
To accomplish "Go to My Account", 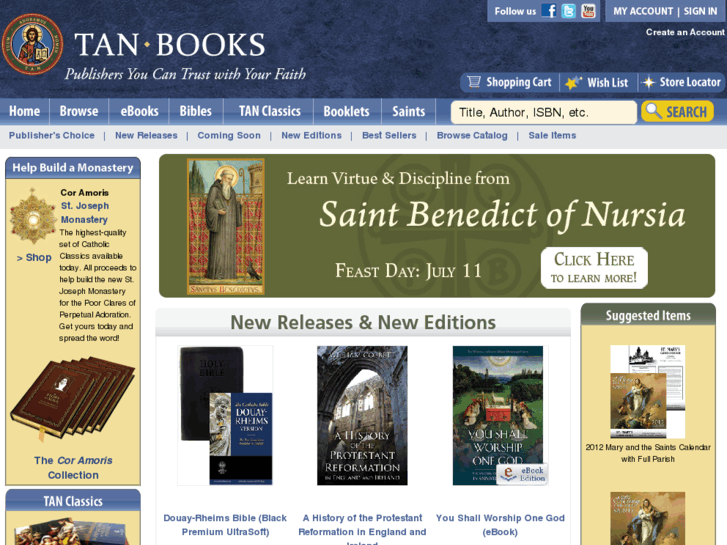I will [643, 11].
